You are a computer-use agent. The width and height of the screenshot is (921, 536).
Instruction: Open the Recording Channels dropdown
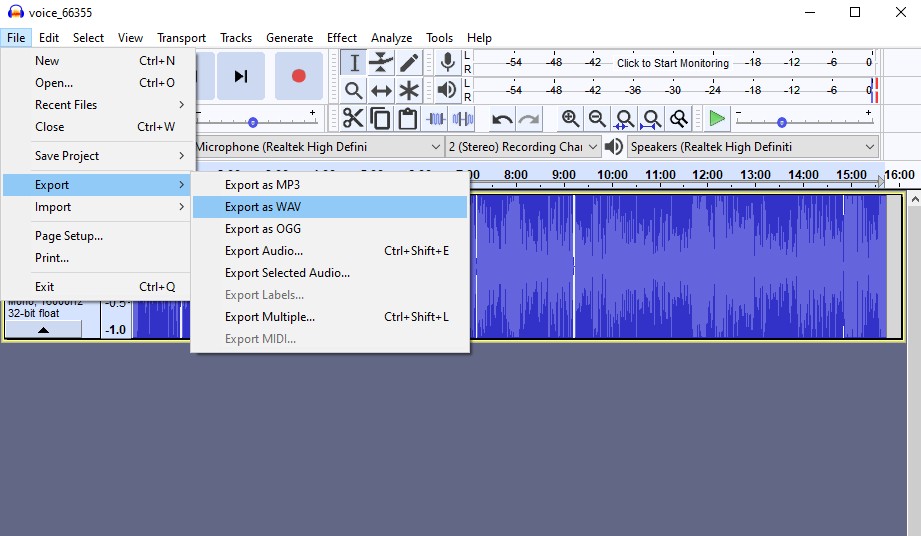coord(523,147)
